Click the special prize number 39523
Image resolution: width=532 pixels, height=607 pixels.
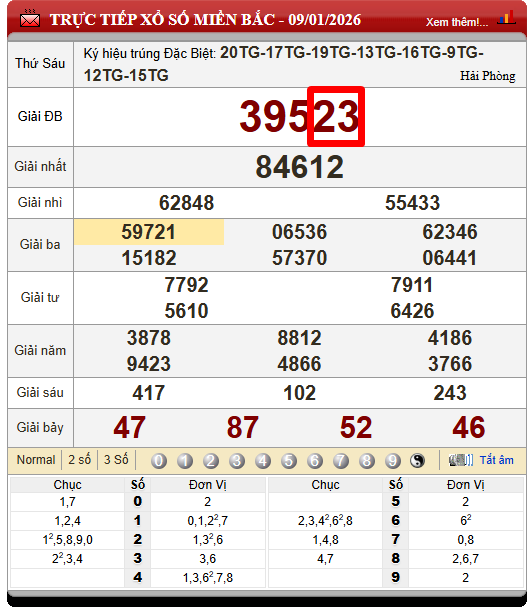[x=299, y=116]
